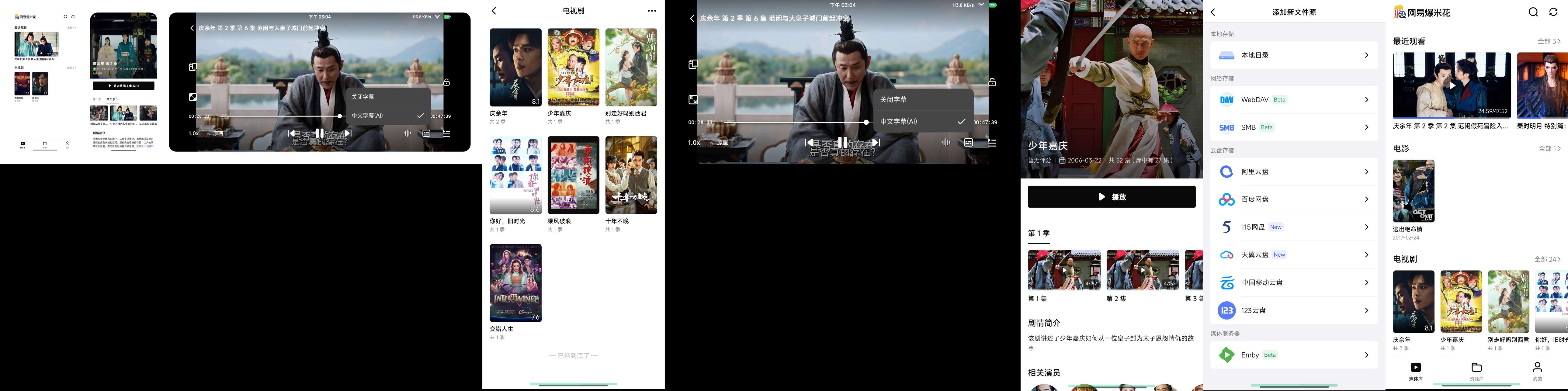Open 原画 quality selector in larger video player

723,143
